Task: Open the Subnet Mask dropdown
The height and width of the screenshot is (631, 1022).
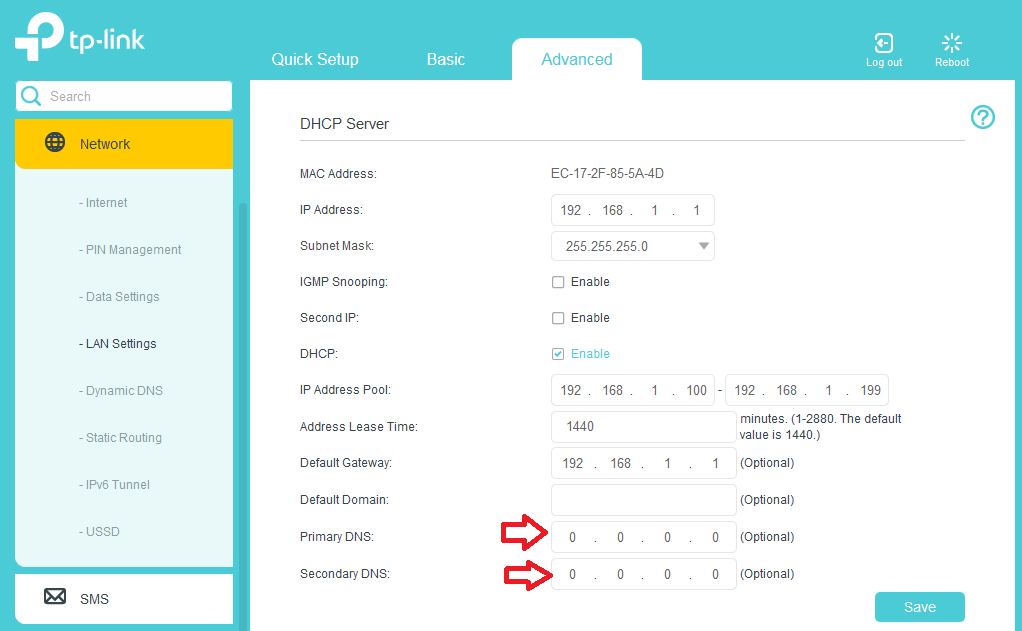Action: coord(632,246)
